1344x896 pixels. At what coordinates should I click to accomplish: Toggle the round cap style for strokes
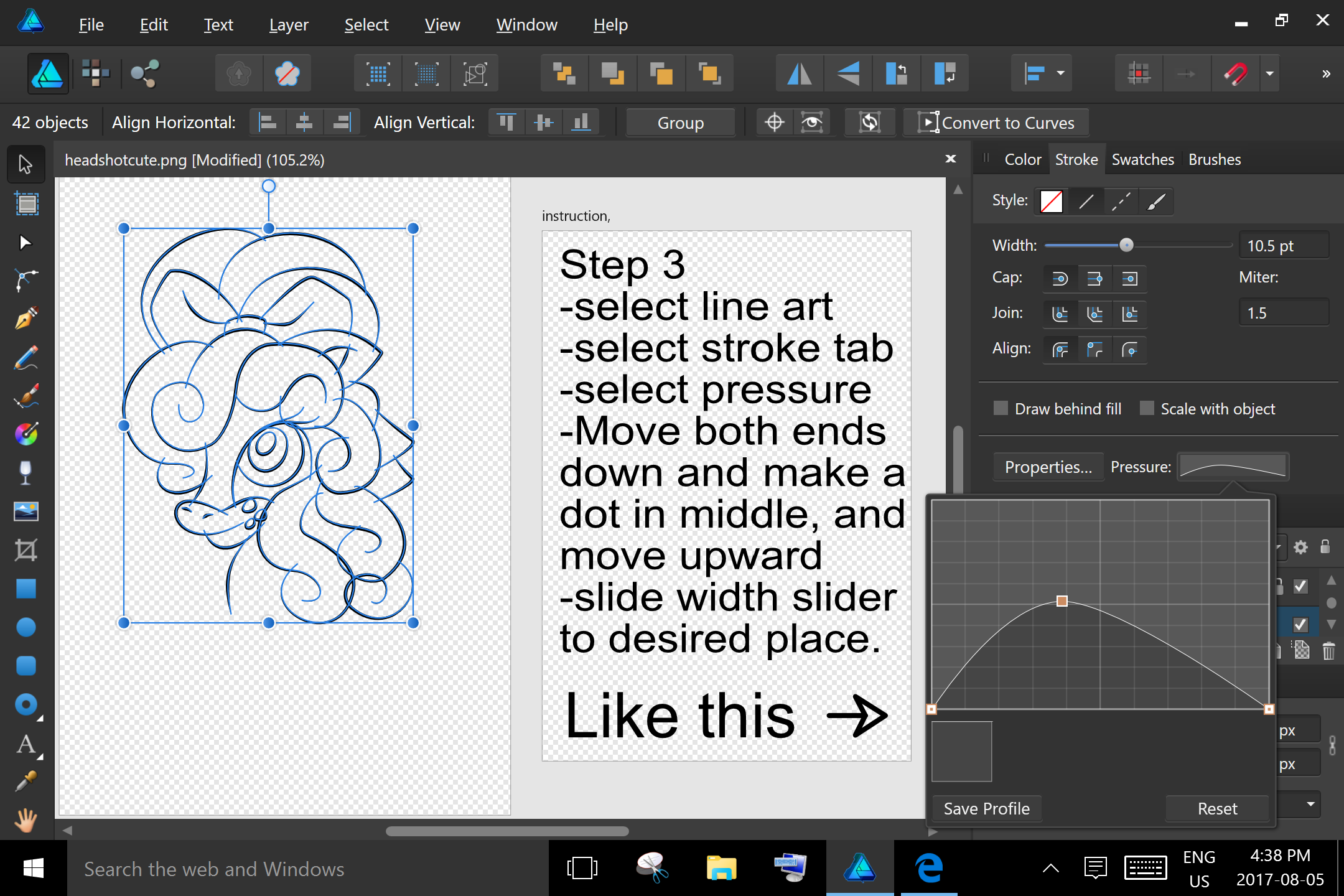1060,278
